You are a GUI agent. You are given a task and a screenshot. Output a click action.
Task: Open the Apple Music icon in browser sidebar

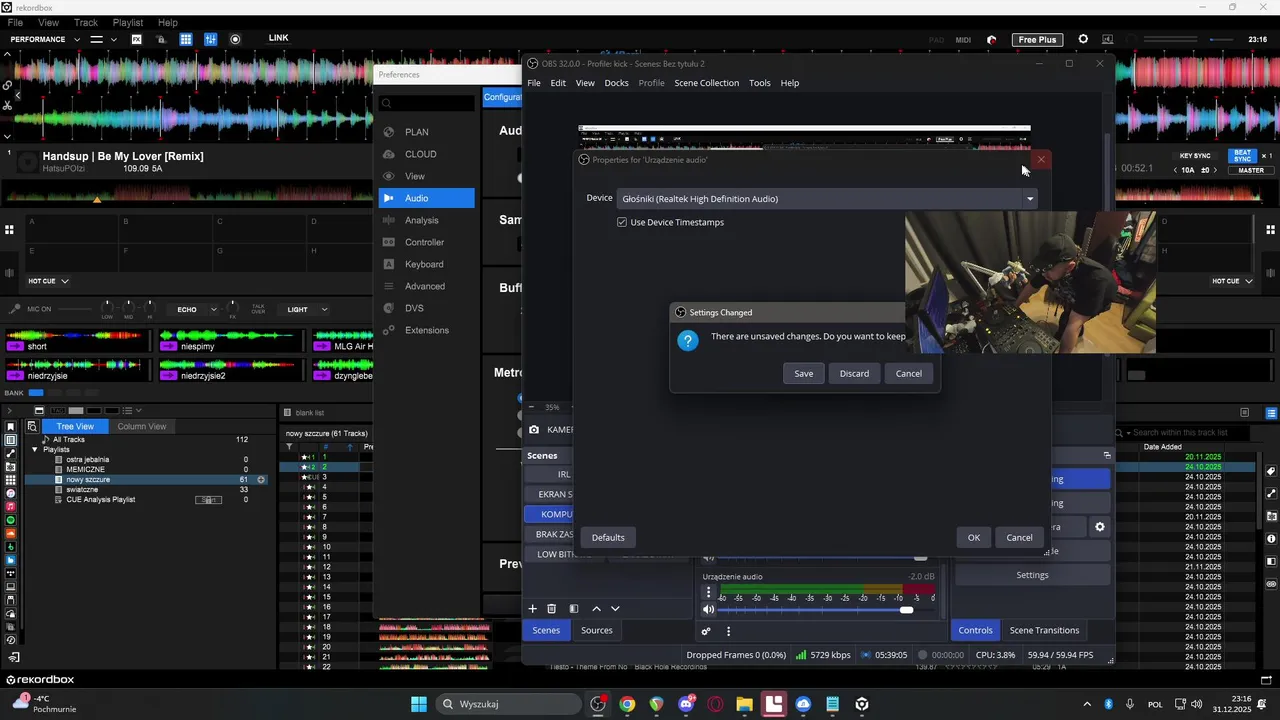coord(11,507)
